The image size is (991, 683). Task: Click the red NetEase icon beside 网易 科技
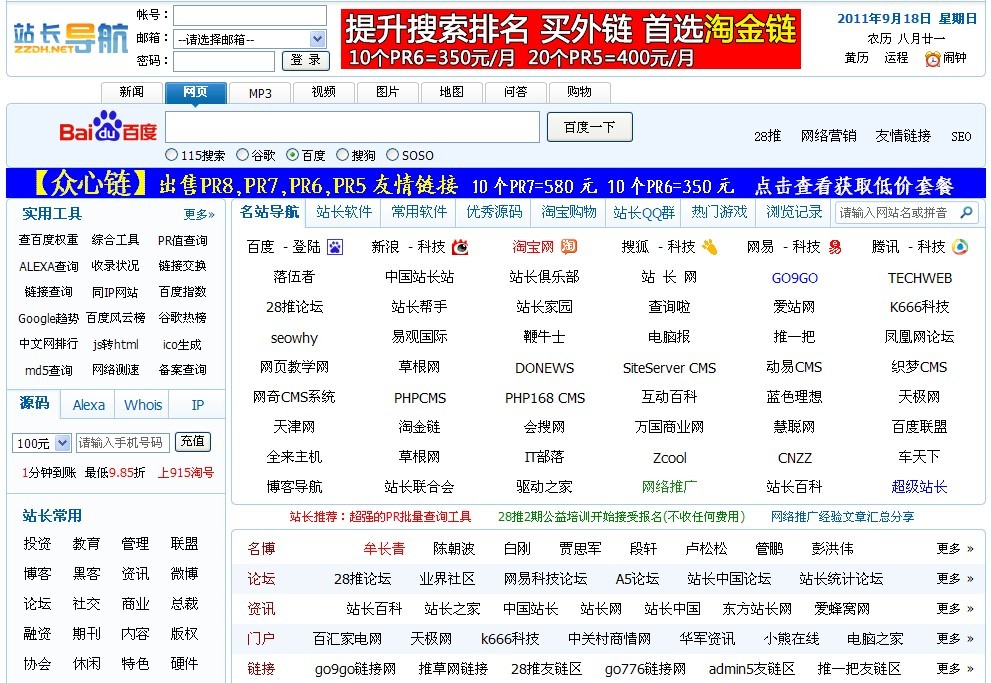click(835, 246)
